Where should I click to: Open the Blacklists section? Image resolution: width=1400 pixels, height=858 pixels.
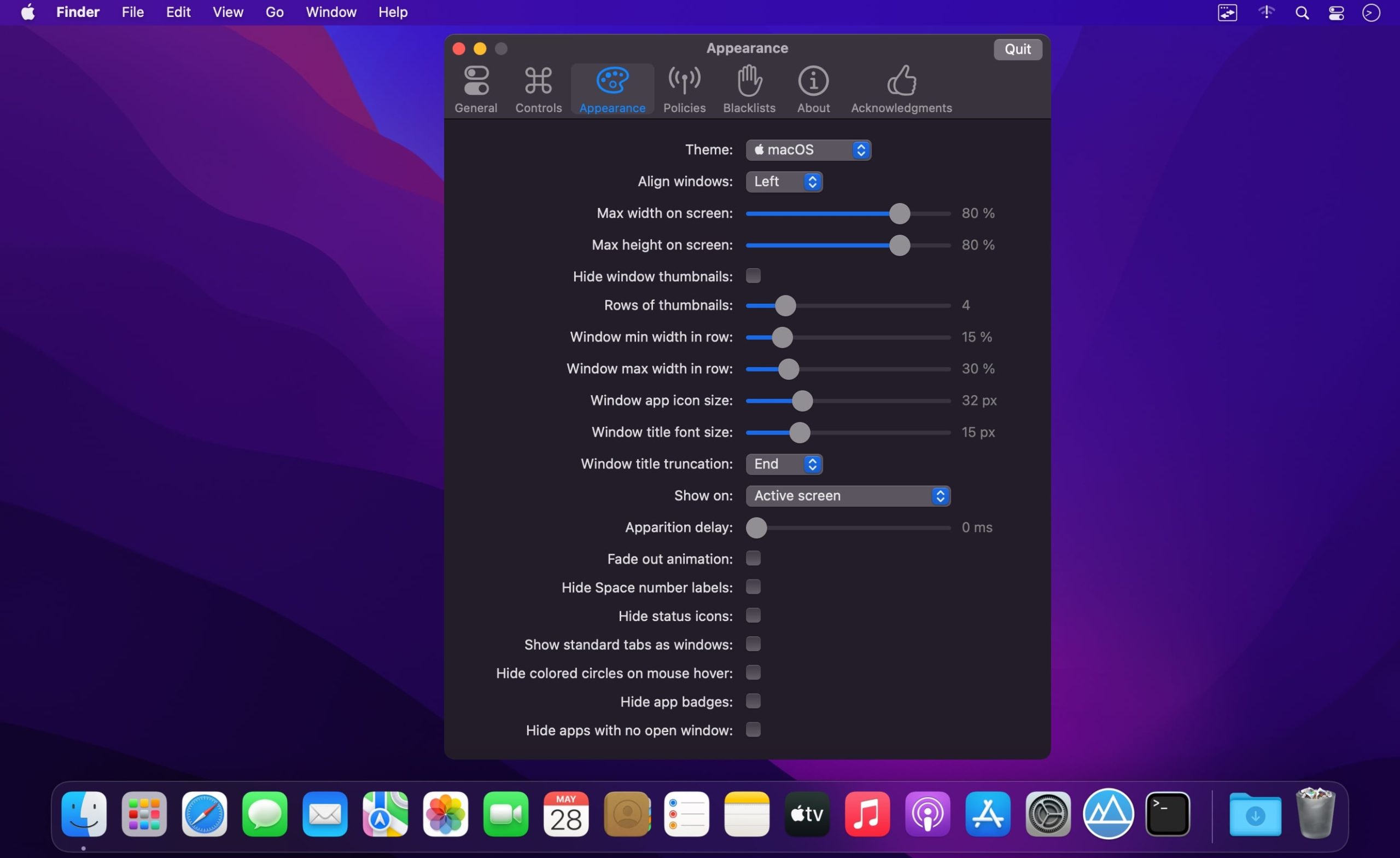(748, 89)
